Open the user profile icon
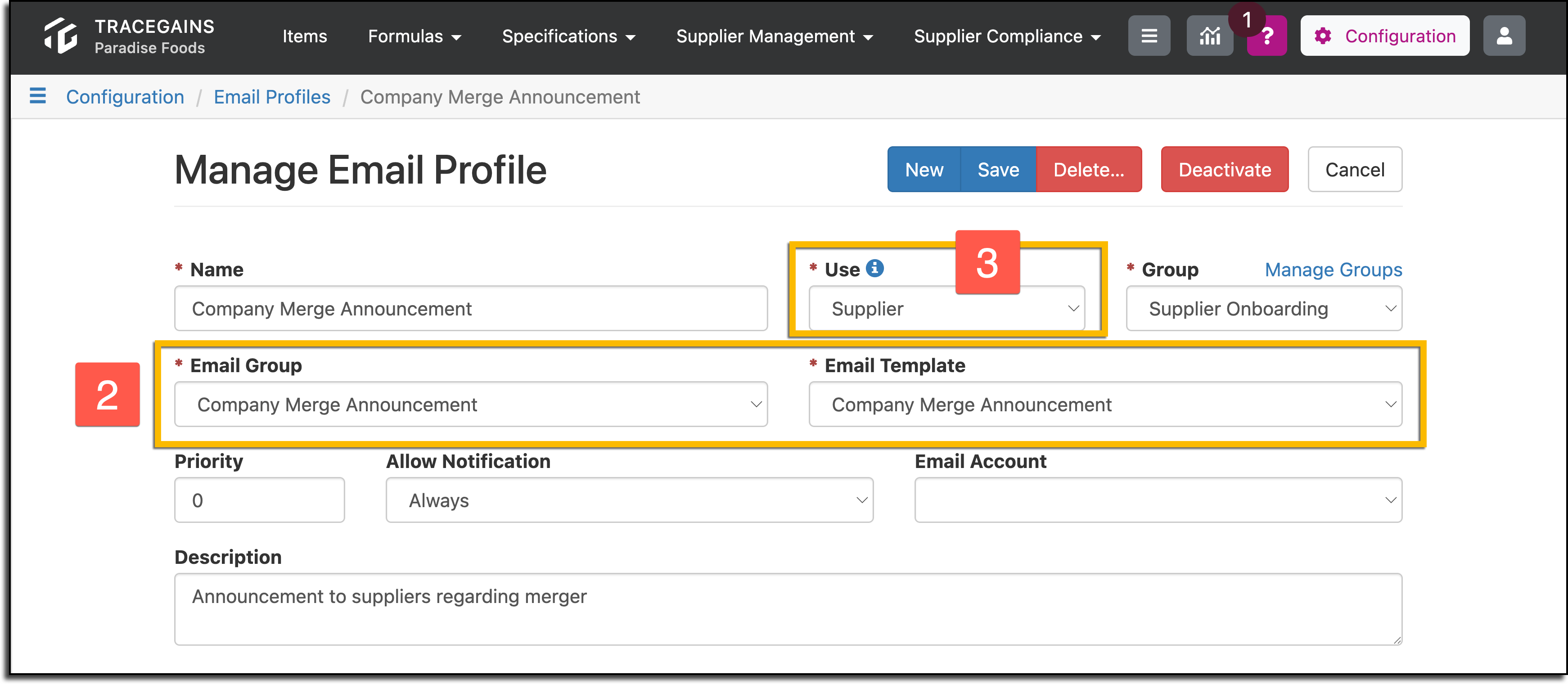 (x=1504, y=36)
